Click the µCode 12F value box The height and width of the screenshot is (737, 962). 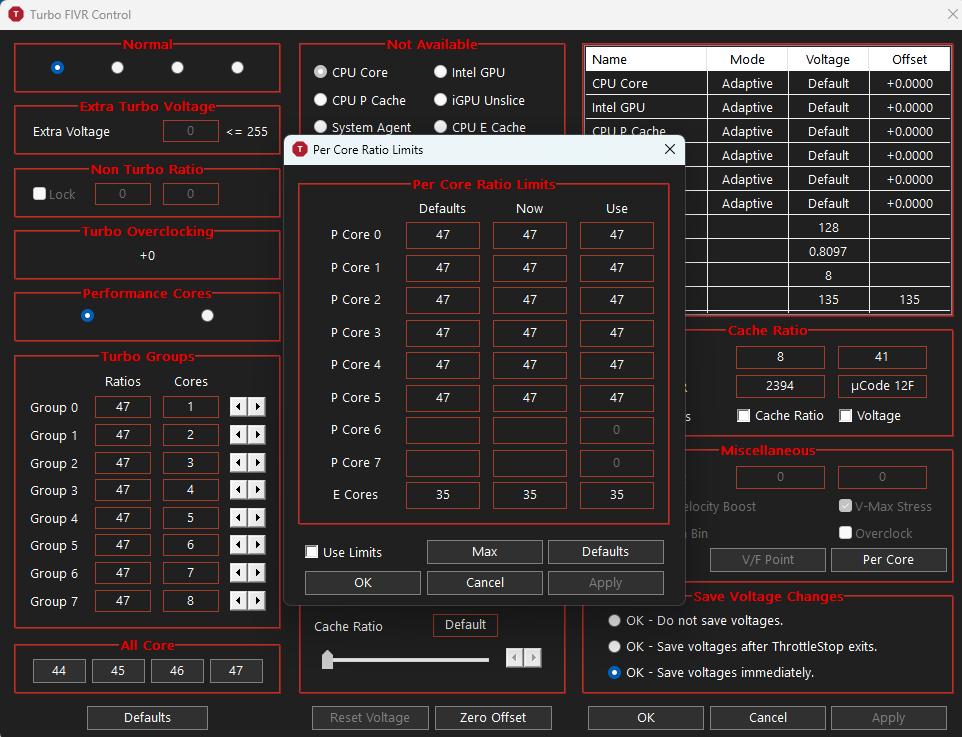[x=882, y=386]
